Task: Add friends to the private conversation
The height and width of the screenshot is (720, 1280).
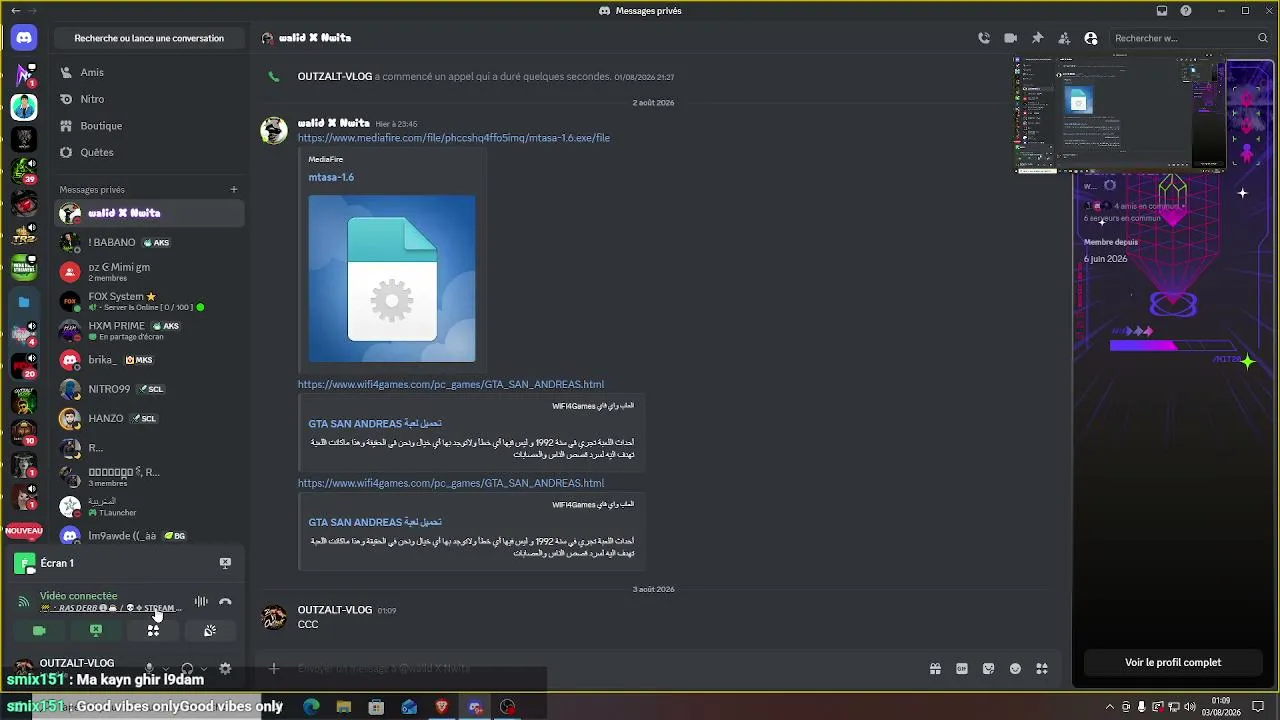Action: (1064, 38)
